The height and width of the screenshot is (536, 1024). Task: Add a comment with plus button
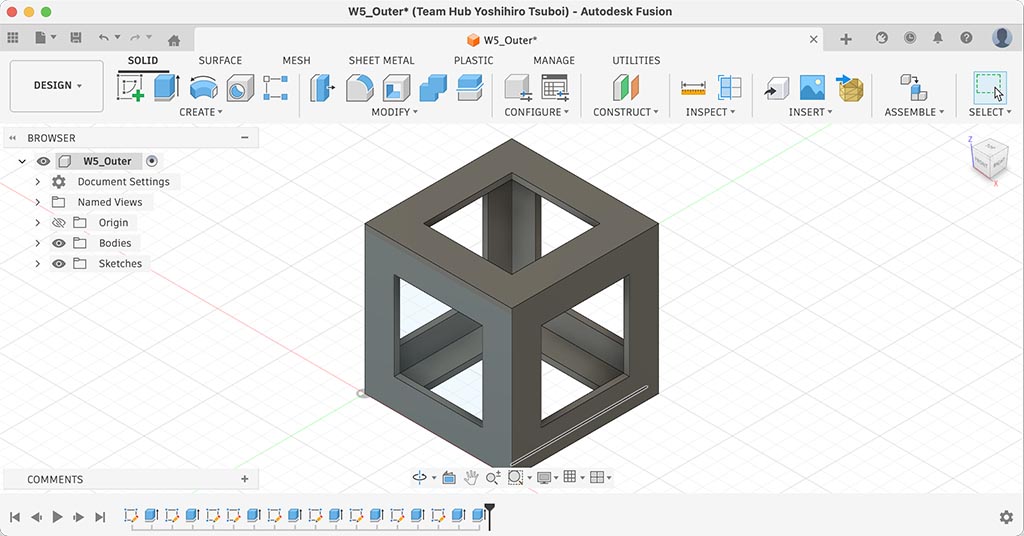coord(244,479)
